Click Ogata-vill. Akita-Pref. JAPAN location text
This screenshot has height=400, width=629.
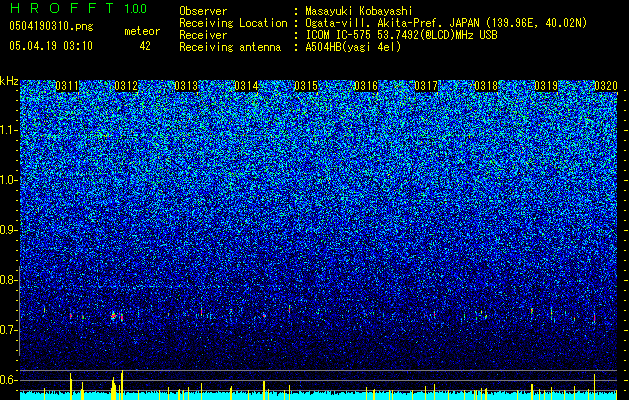click(446, 23)
